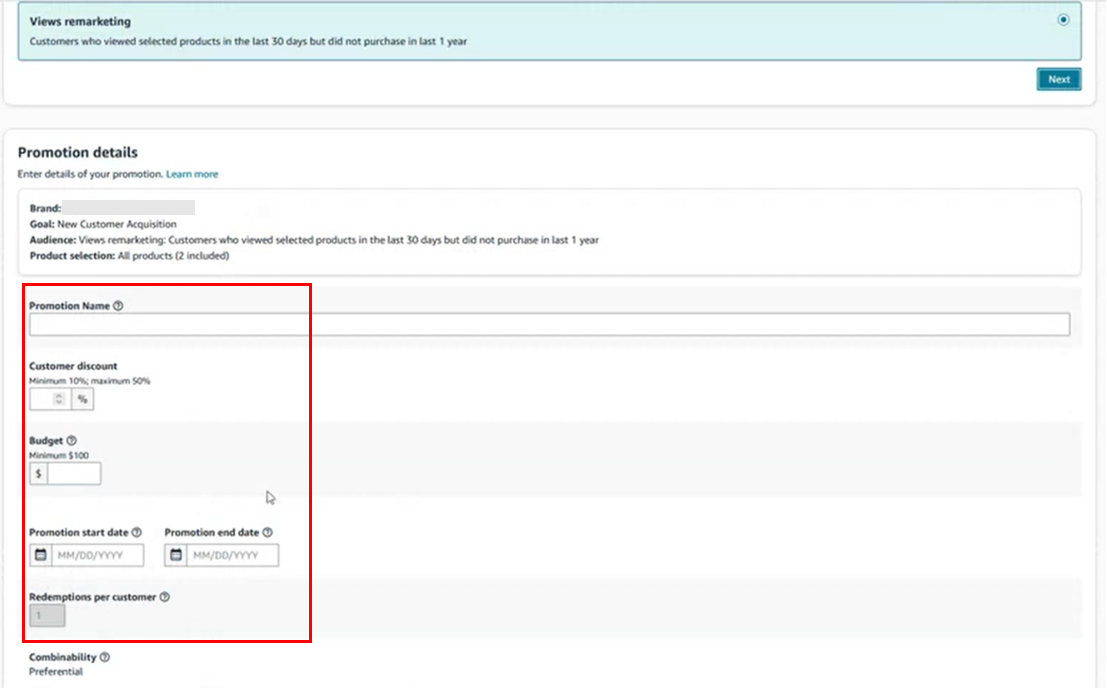Click the Promotion end date MM/DD/YYYY field
The height and width of the screenshot is (691, 1107).
click(232, 555)
